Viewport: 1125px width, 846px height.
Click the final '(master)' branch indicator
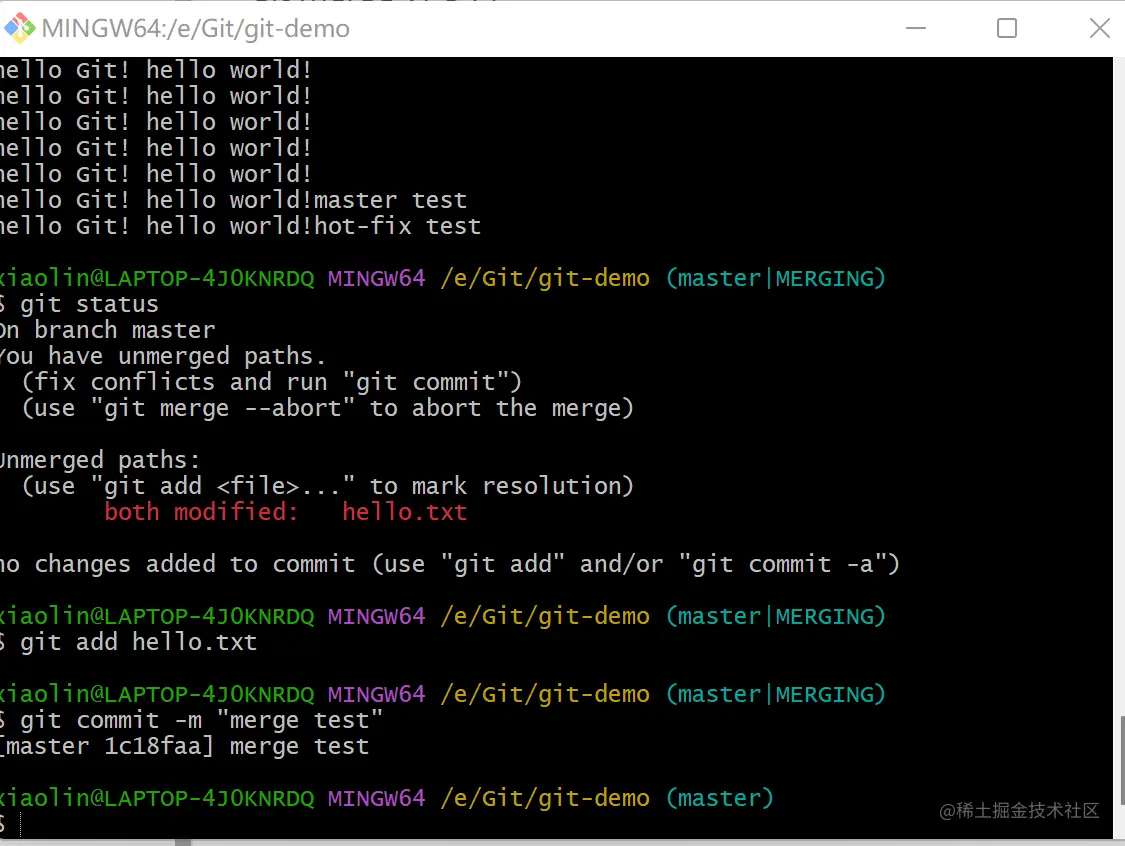[720, 798]
